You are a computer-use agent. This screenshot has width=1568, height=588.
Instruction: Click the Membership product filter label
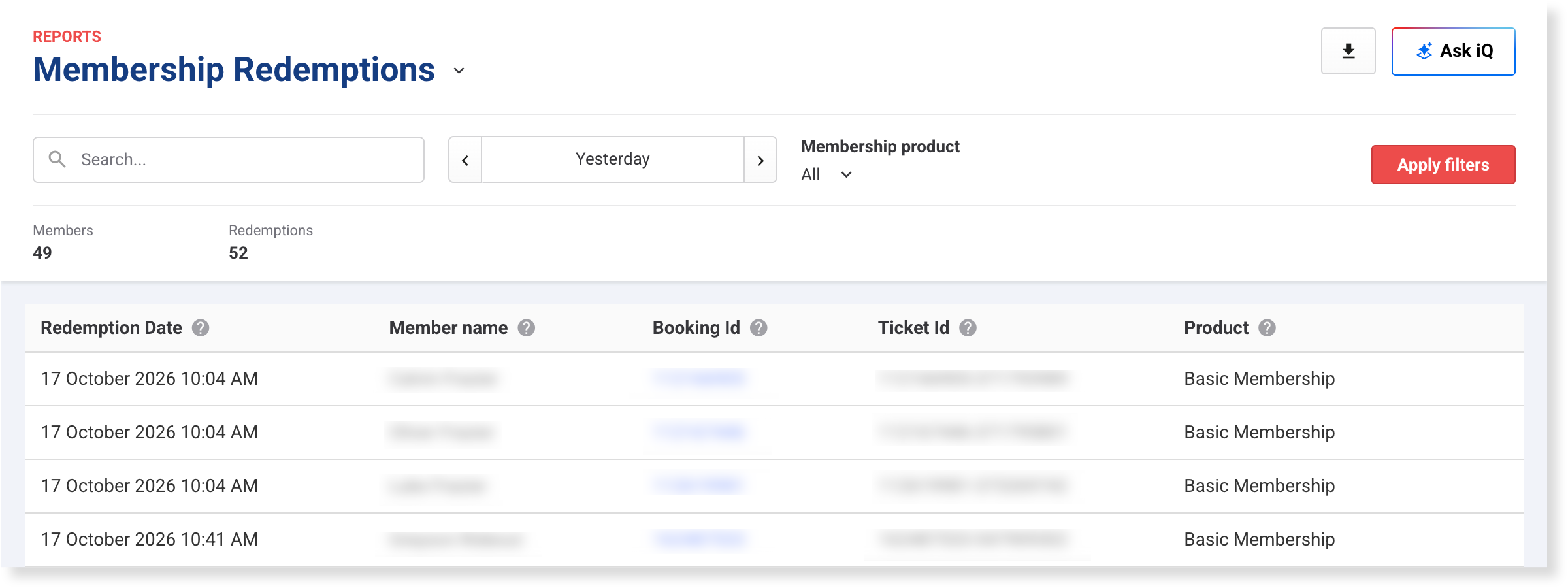coord(880,146)
